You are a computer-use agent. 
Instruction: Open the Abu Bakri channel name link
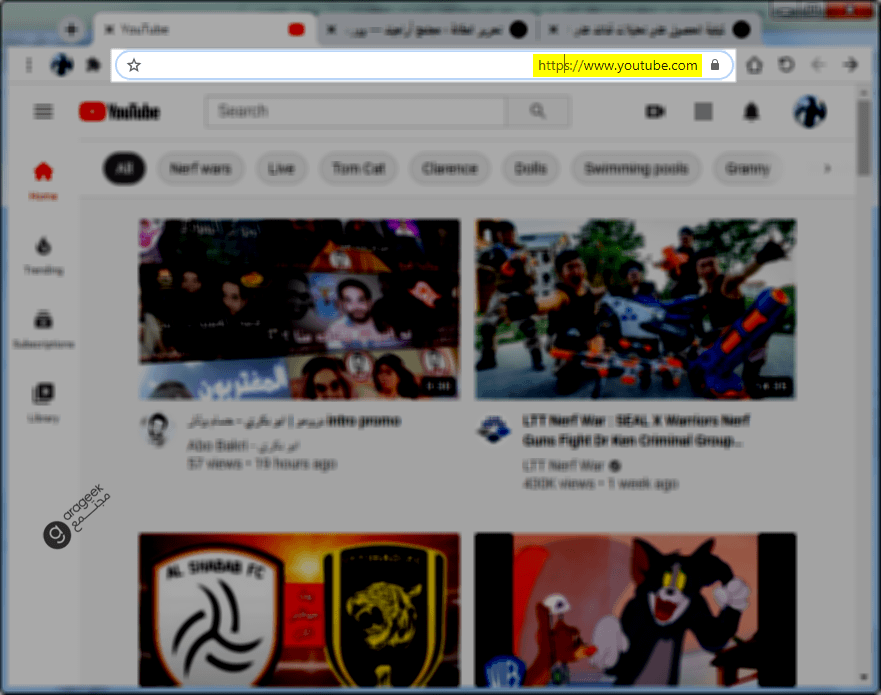click(x=243, y=446)
